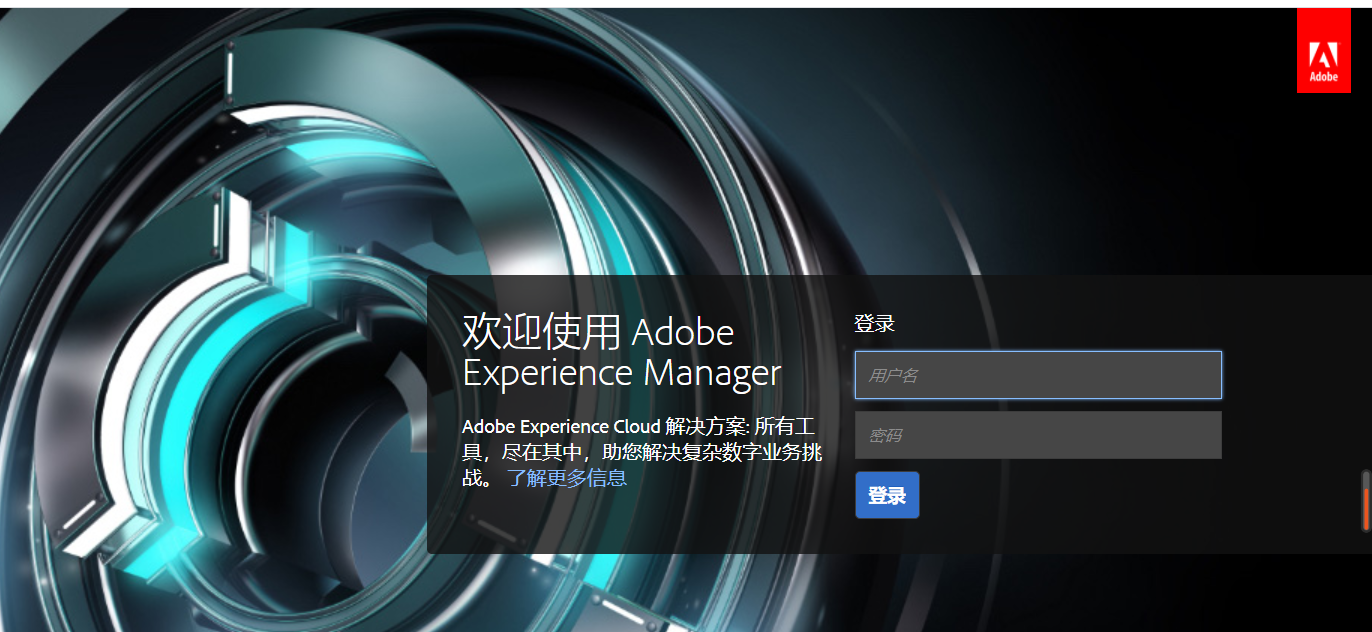The image size is (1372, 632).
Task: Focus the 用户名 username input field
Action: tap(1038, 375)
